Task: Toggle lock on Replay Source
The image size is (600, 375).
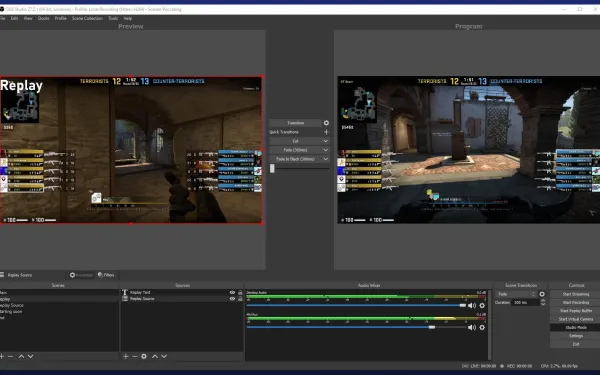Action: (240, 298)
